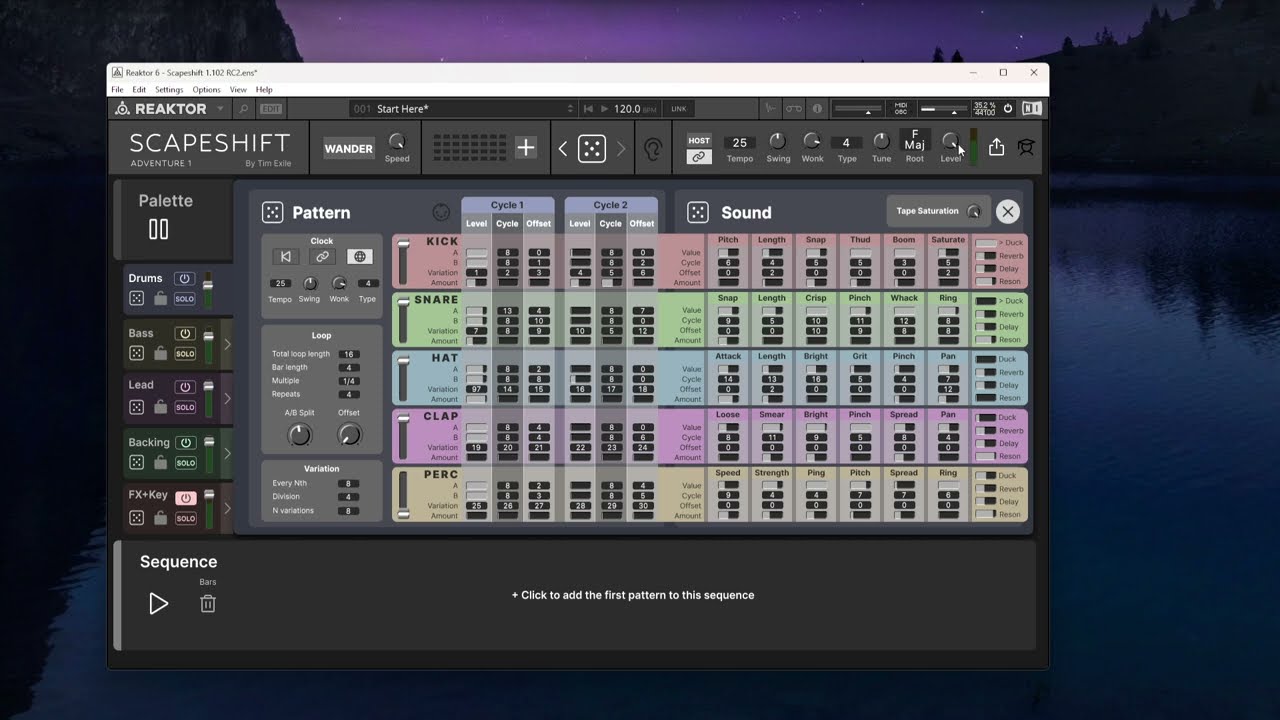The width and height of the screenshot is (1280, 720).
Task: Click the ear listen icon
Action: [652, 149]
